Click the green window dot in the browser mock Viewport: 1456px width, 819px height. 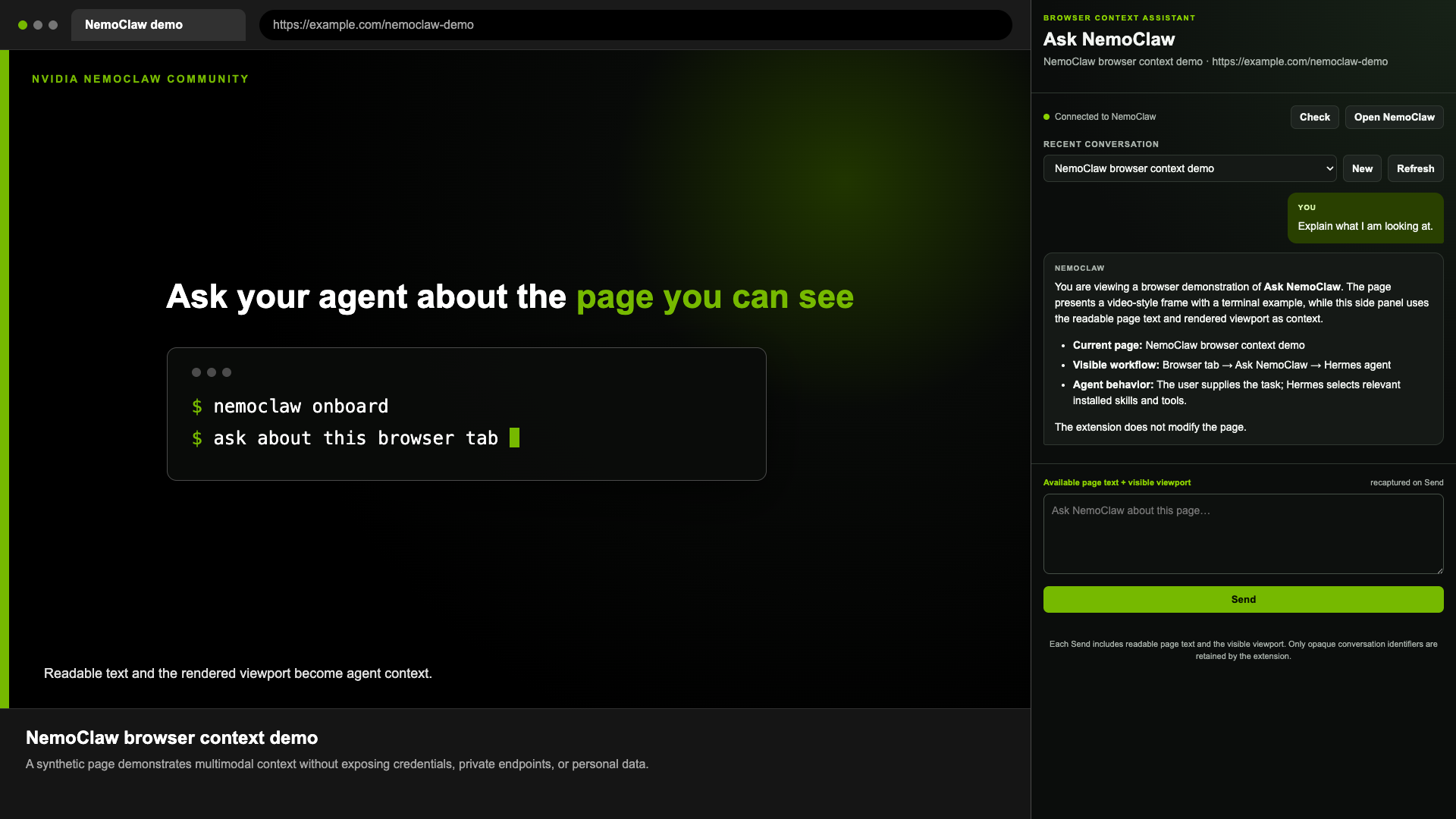[23, 25]
